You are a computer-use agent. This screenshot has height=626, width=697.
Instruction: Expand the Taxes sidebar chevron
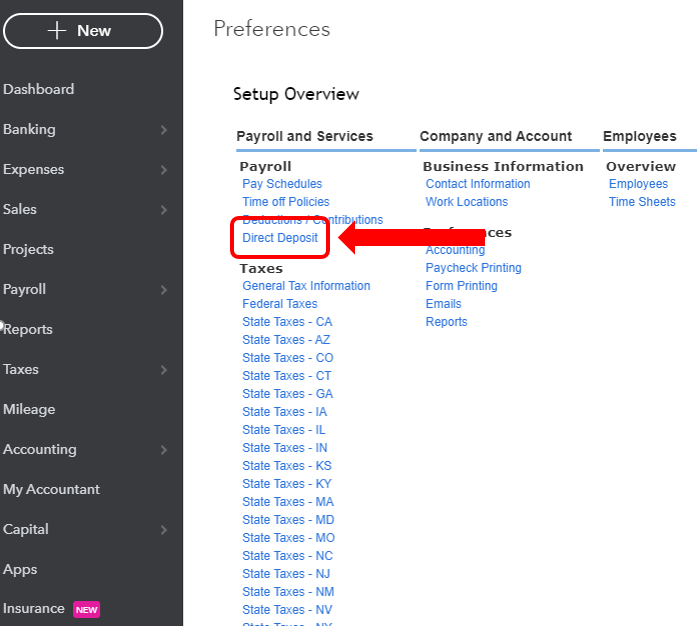164,370
